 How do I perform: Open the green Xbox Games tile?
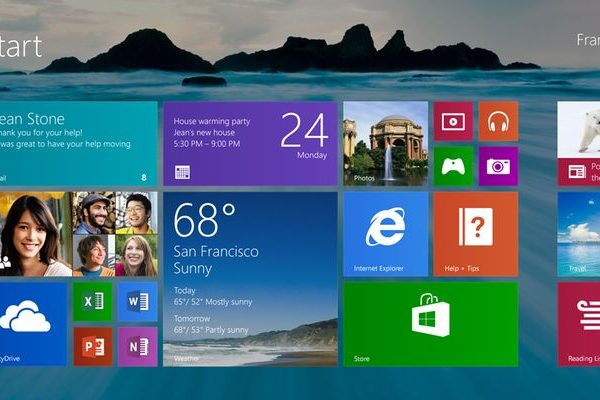coord(453,166)
